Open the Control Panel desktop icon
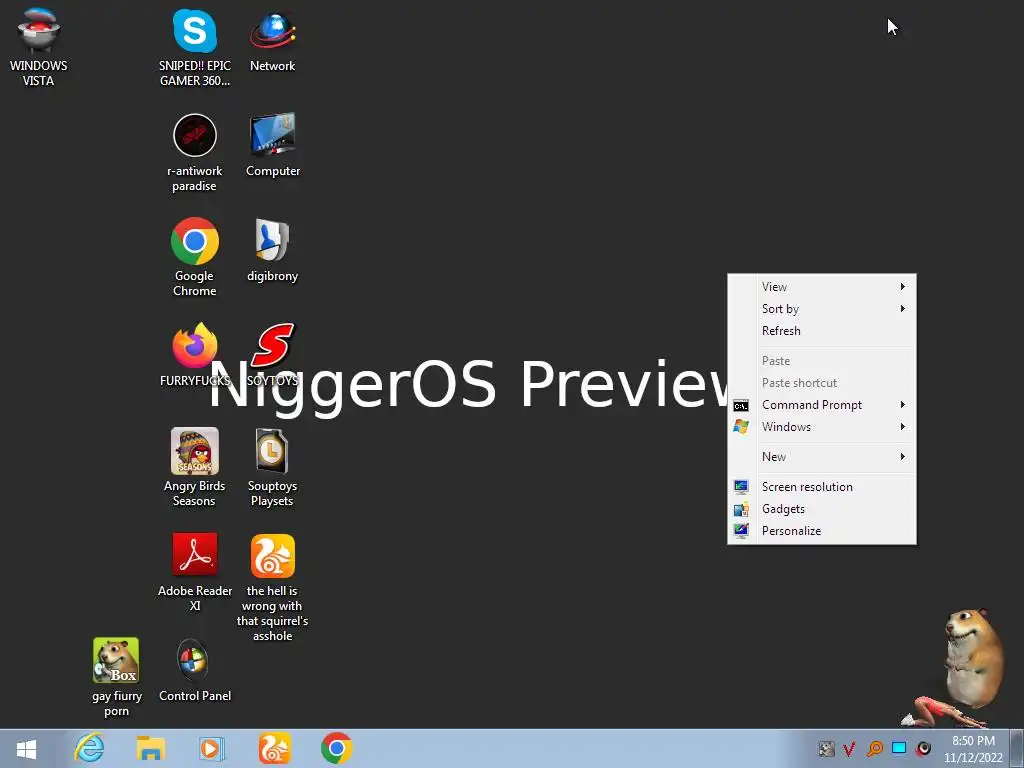Image resolution: width=1024 pixels, height=768 pixels. pyautogui.click(x=195, y=671)
